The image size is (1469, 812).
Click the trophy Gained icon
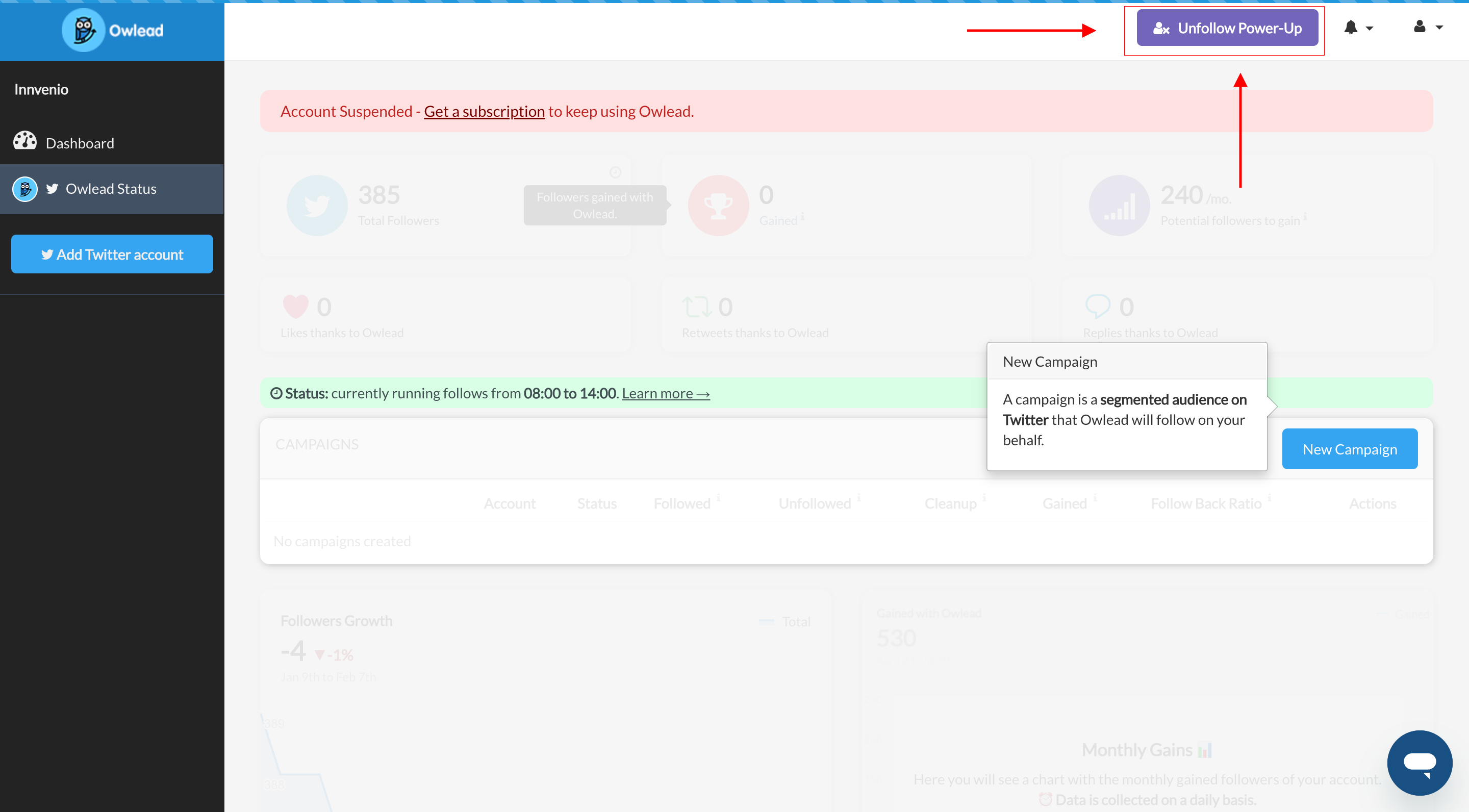click(x=718, y=205)
